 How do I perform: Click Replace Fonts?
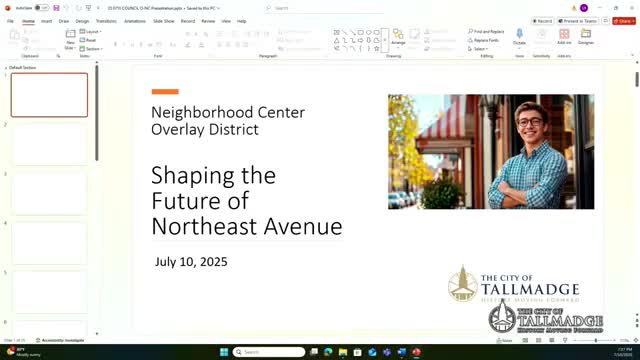coord(484,40)
